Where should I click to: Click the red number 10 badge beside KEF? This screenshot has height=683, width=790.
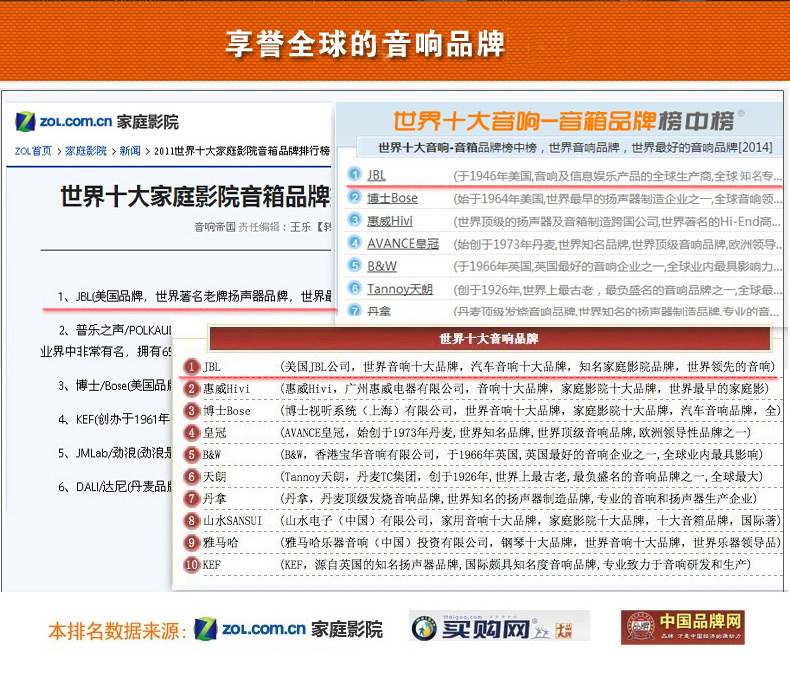(191, 564)
